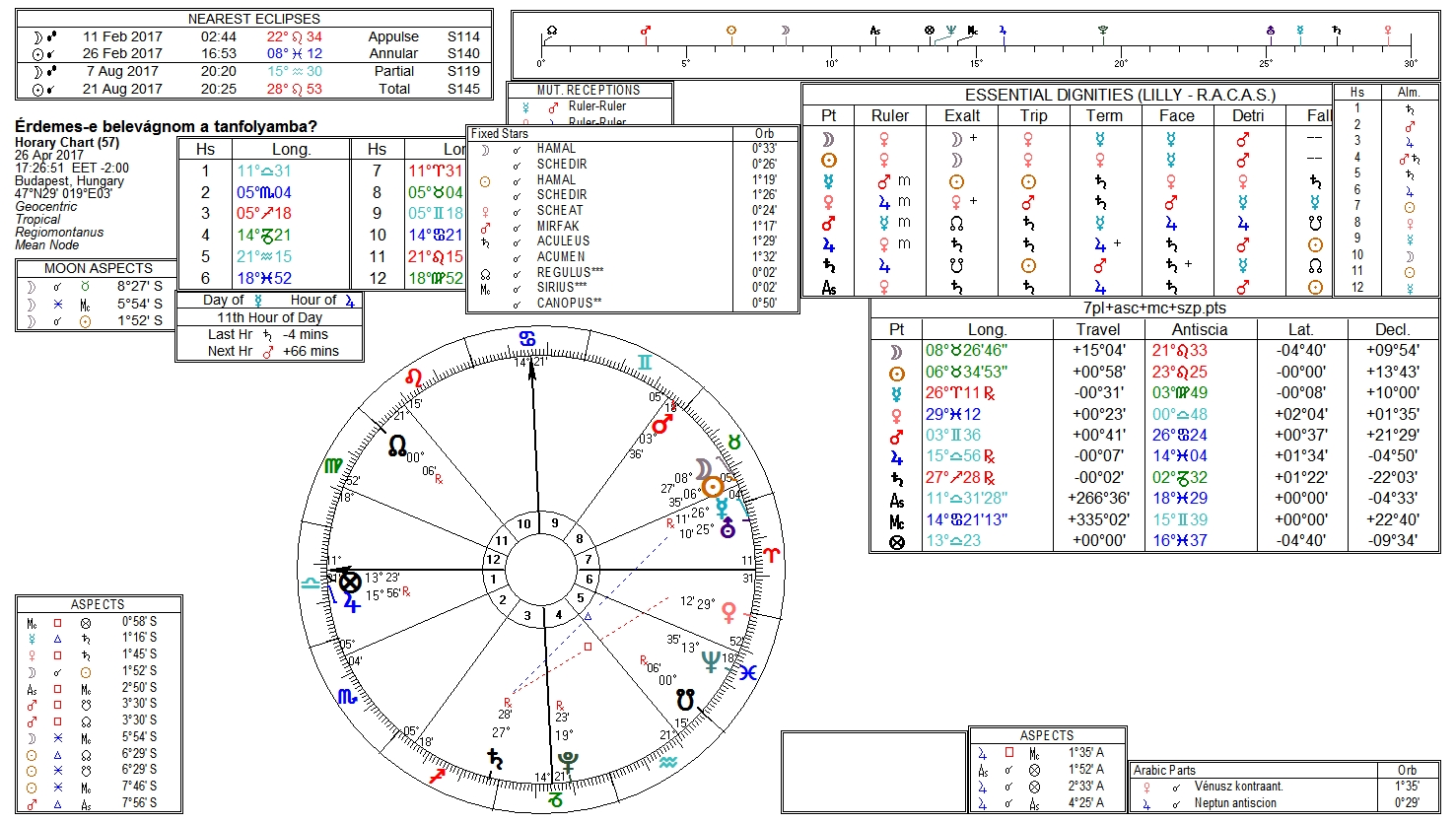The width and height of the screenshot is (1456, 823).
Task: Click the blue Pisces sign glyph on the wheel
Action: tap(747, 672)
